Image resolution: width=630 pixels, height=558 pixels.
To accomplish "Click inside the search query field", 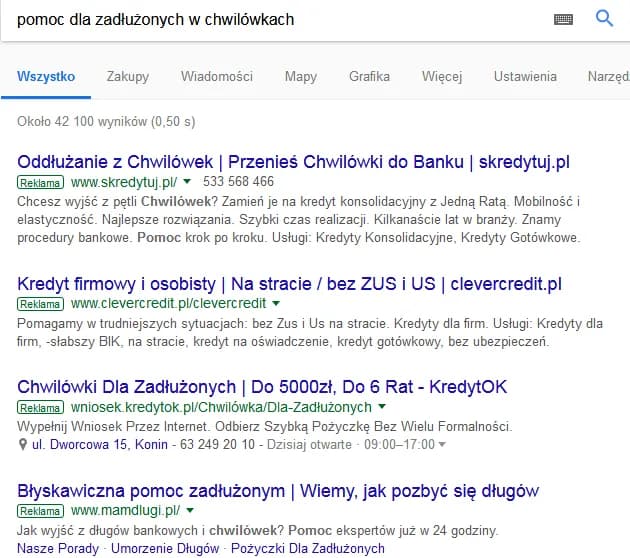I will click(x=280, y=19).
